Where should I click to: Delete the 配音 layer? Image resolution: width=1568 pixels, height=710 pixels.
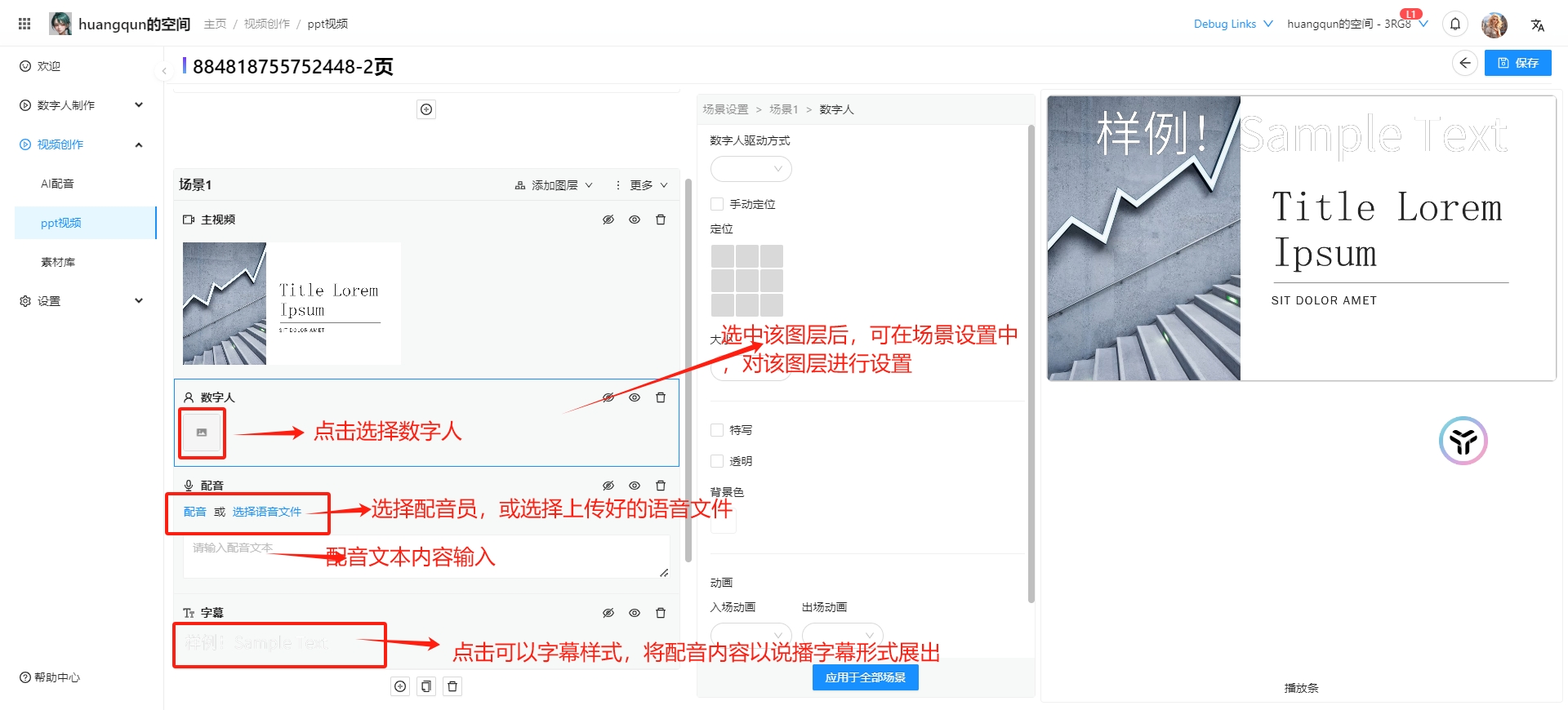coord(661,486)
